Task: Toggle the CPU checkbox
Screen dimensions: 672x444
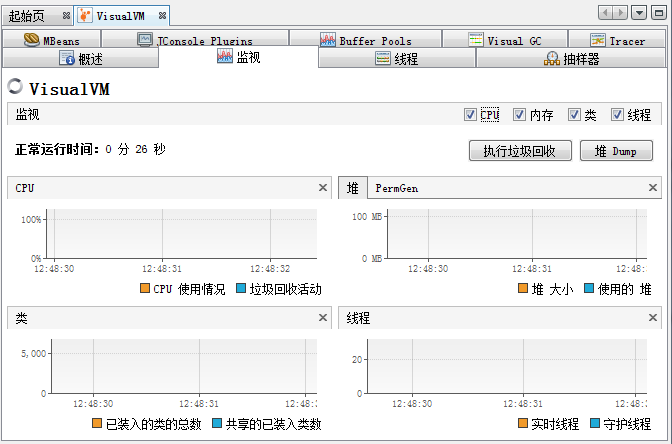Action: point(470,114)
